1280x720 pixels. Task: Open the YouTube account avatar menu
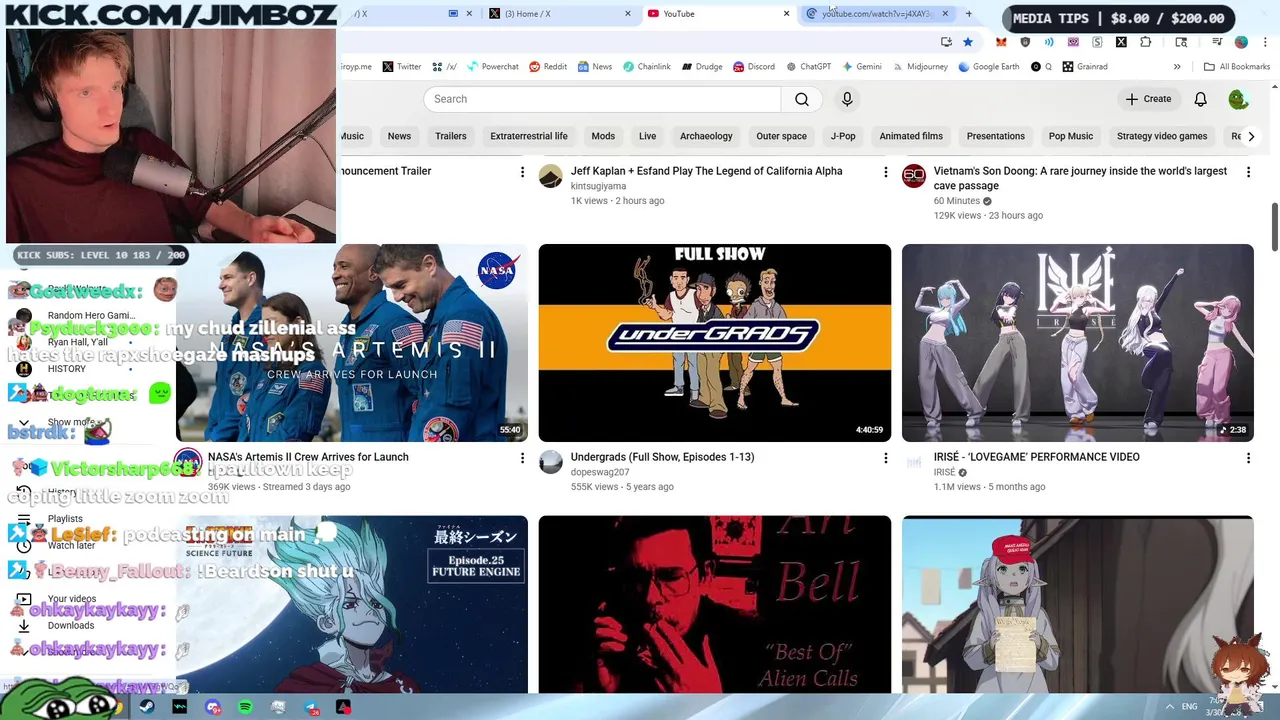(1238, 99)
